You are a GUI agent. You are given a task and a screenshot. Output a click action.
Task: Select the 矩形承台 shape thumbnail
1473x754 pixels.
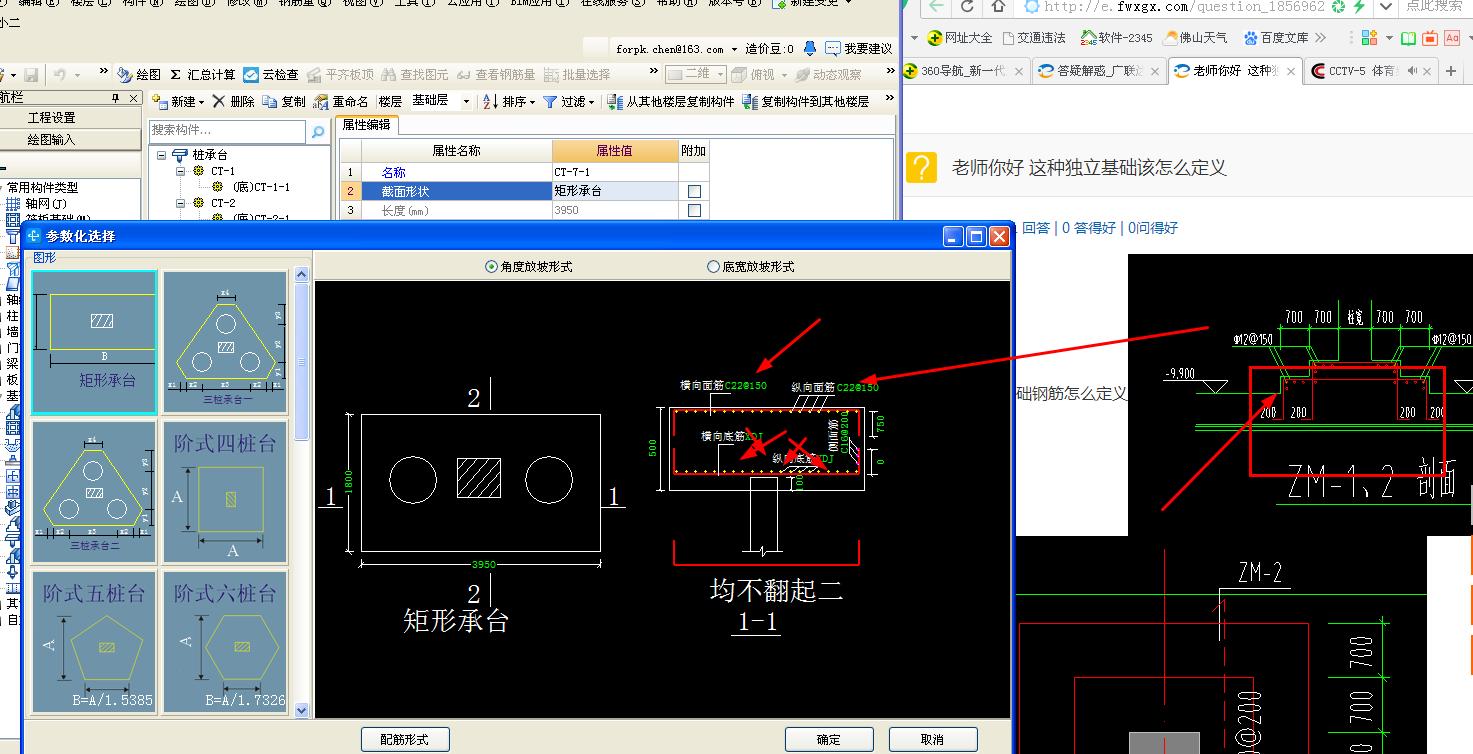[x=94, y=342]
